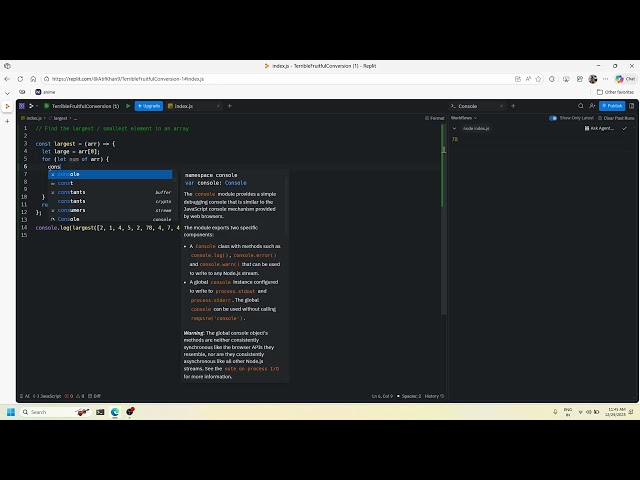Click Clear Past Runs

pos(616,118)
